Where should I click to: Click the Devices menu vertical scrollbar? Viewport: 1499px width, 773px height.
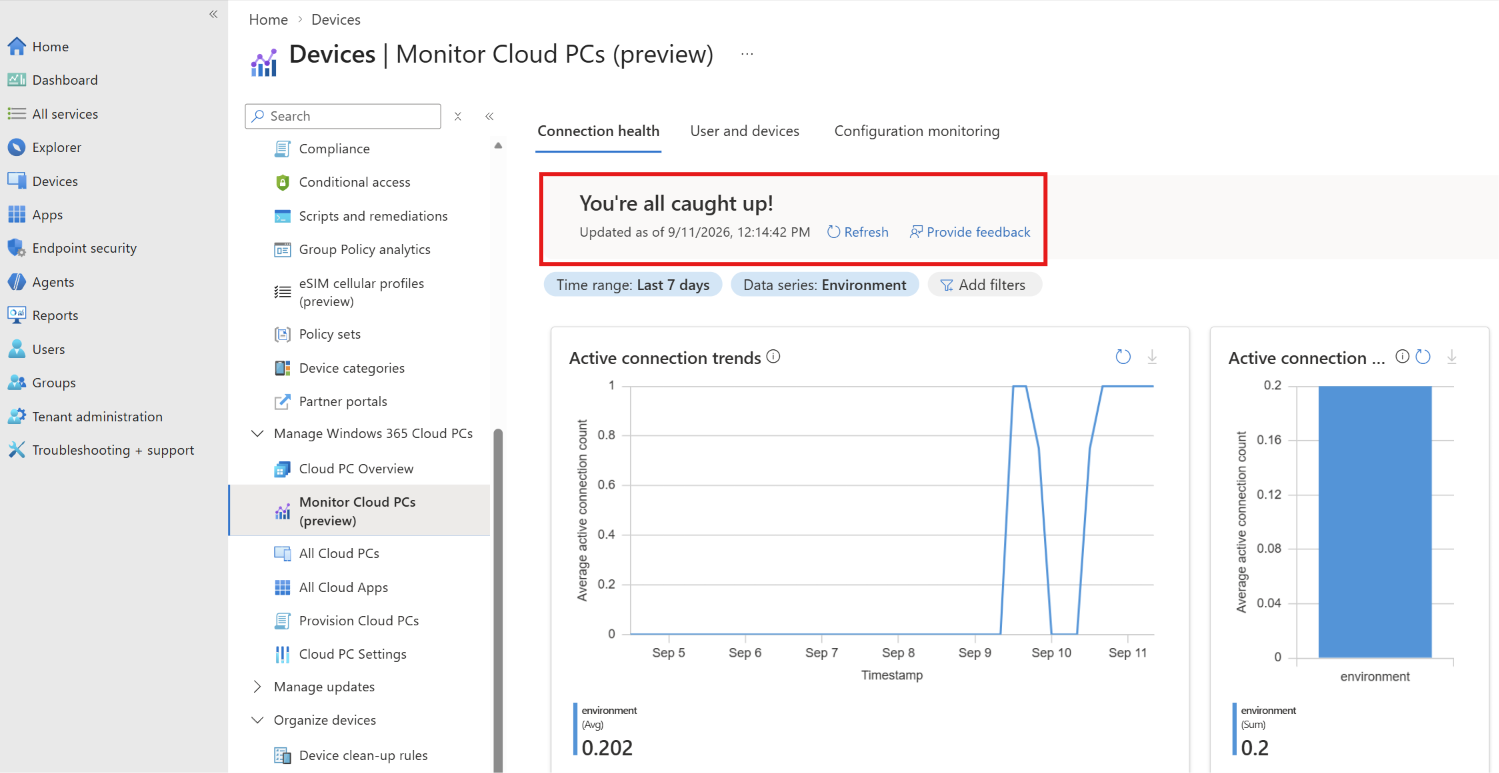point(498,600)
